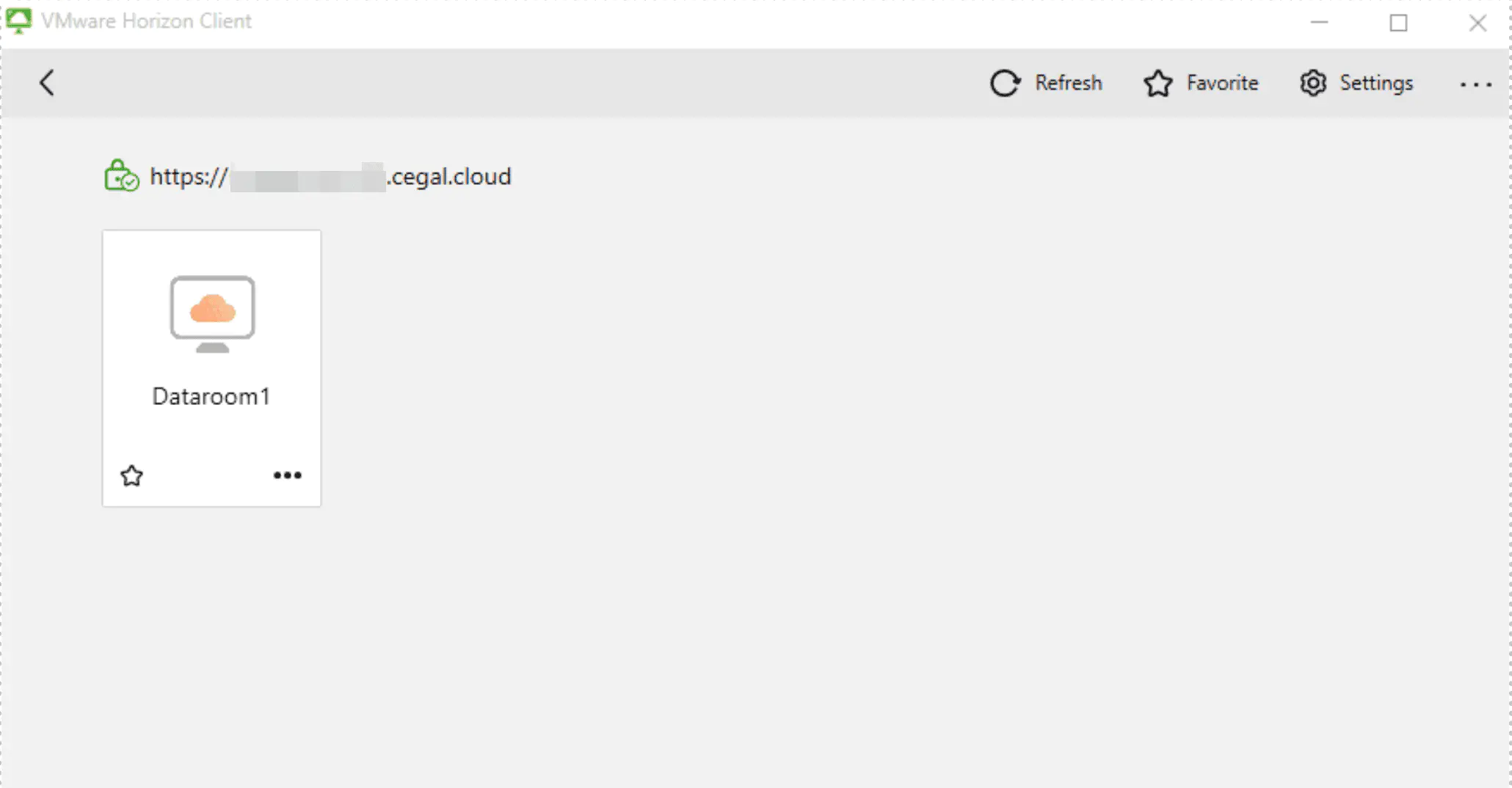Toggle favorite star on Dataroom1 card
The height and width of the screenshot is (788, 1512).
[x=132, y=475]
